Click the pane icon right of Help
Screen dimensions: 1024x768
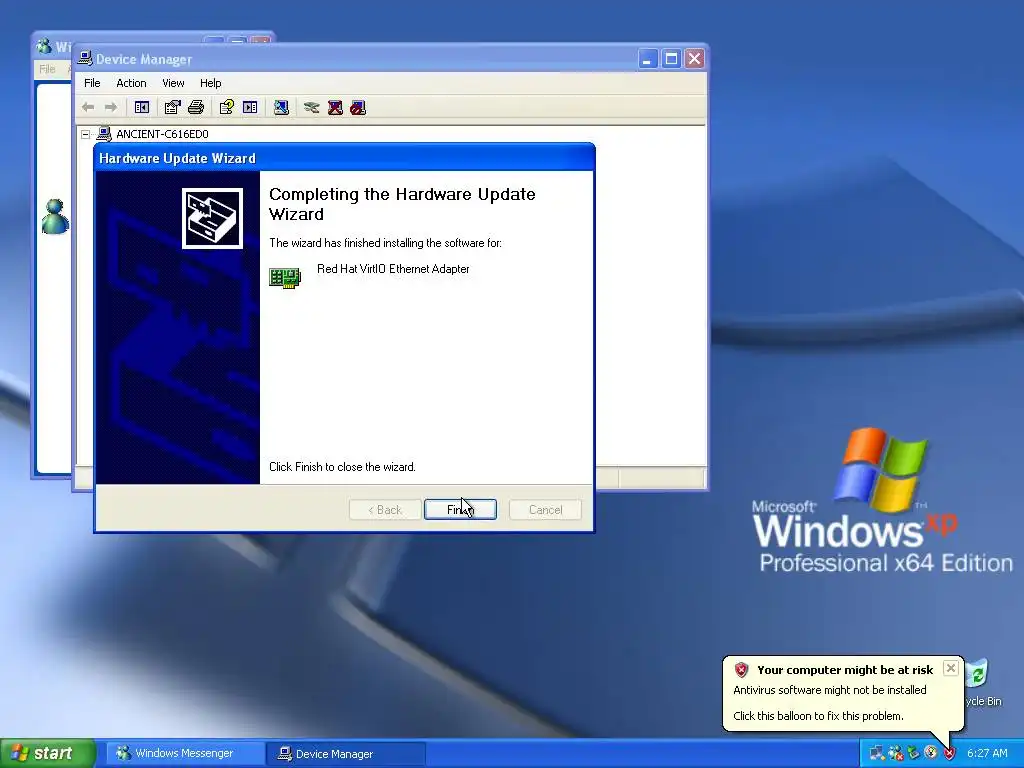click(250, 107)
